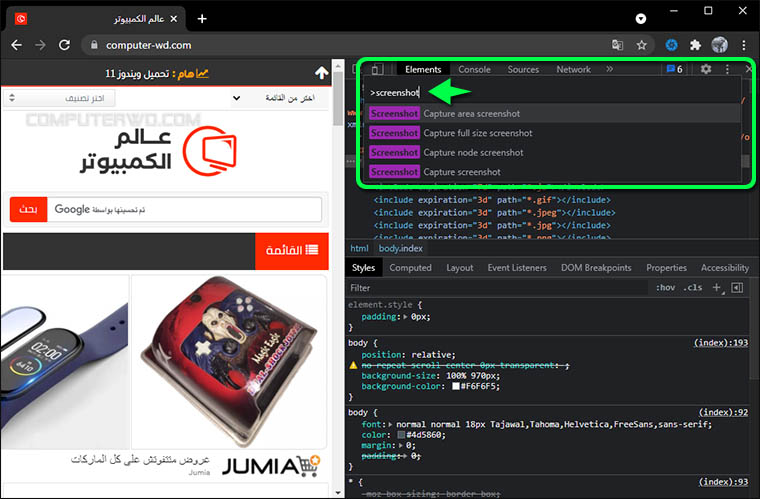Toggle computed styles sidebar icon
Viewport: 760px width, 499px height.
click(737, 288)
